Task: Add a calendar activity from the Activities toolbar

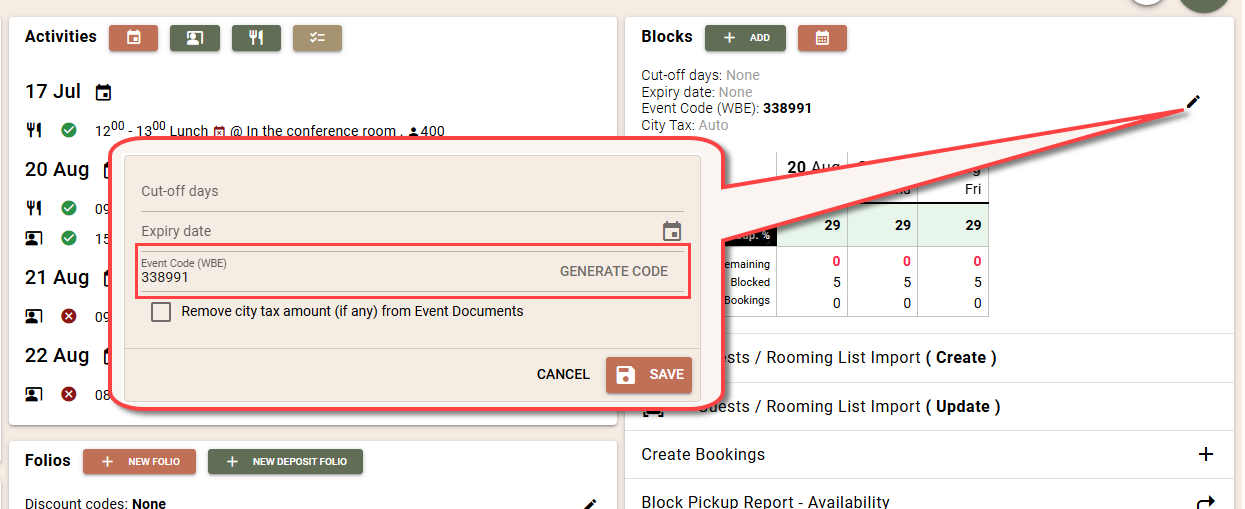Action: click(x=134, y=38)
